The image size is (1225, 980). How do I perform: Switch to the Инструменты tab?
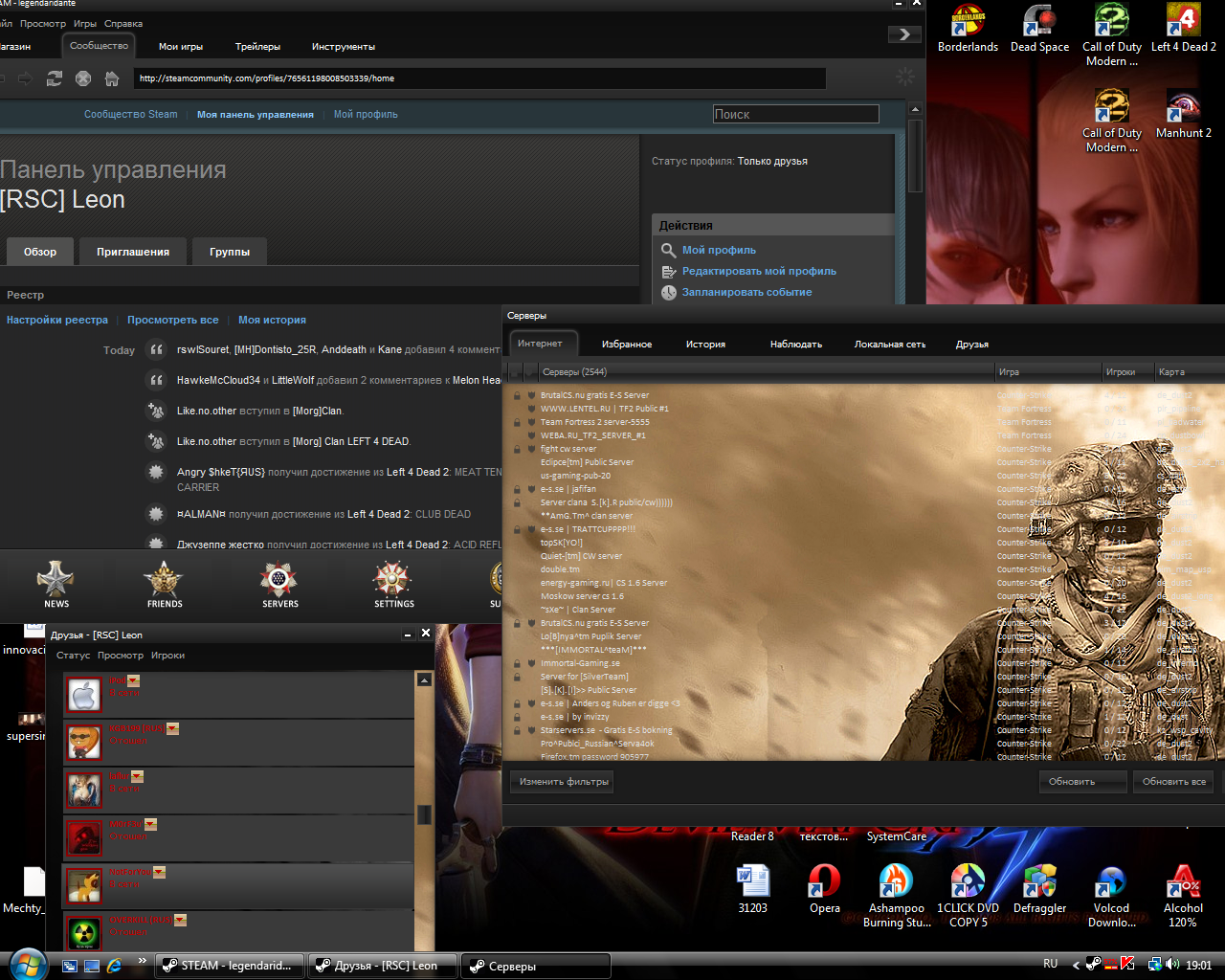[x=344, y=46]
